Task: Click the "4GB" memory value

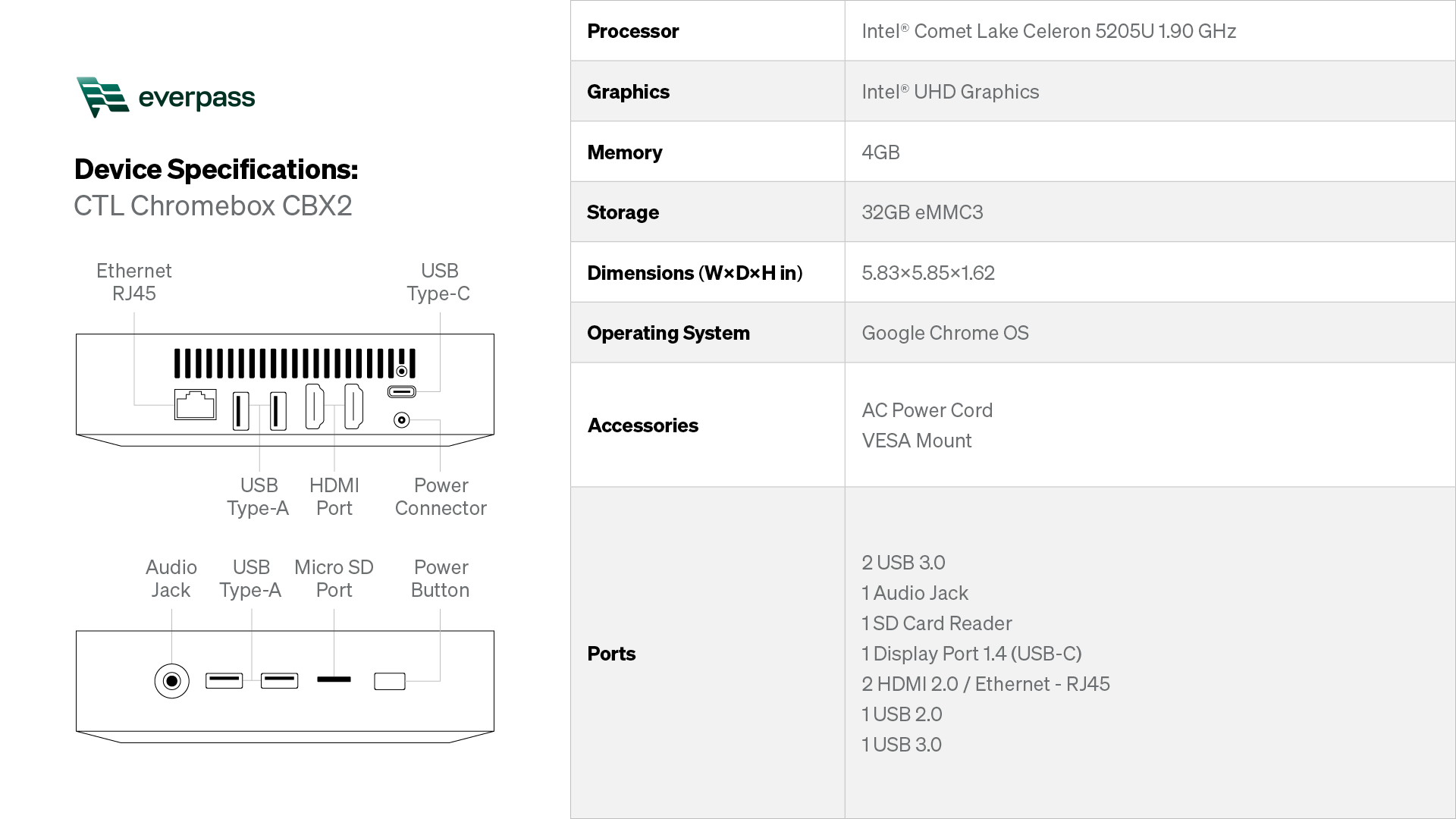Action: point(880,152)
